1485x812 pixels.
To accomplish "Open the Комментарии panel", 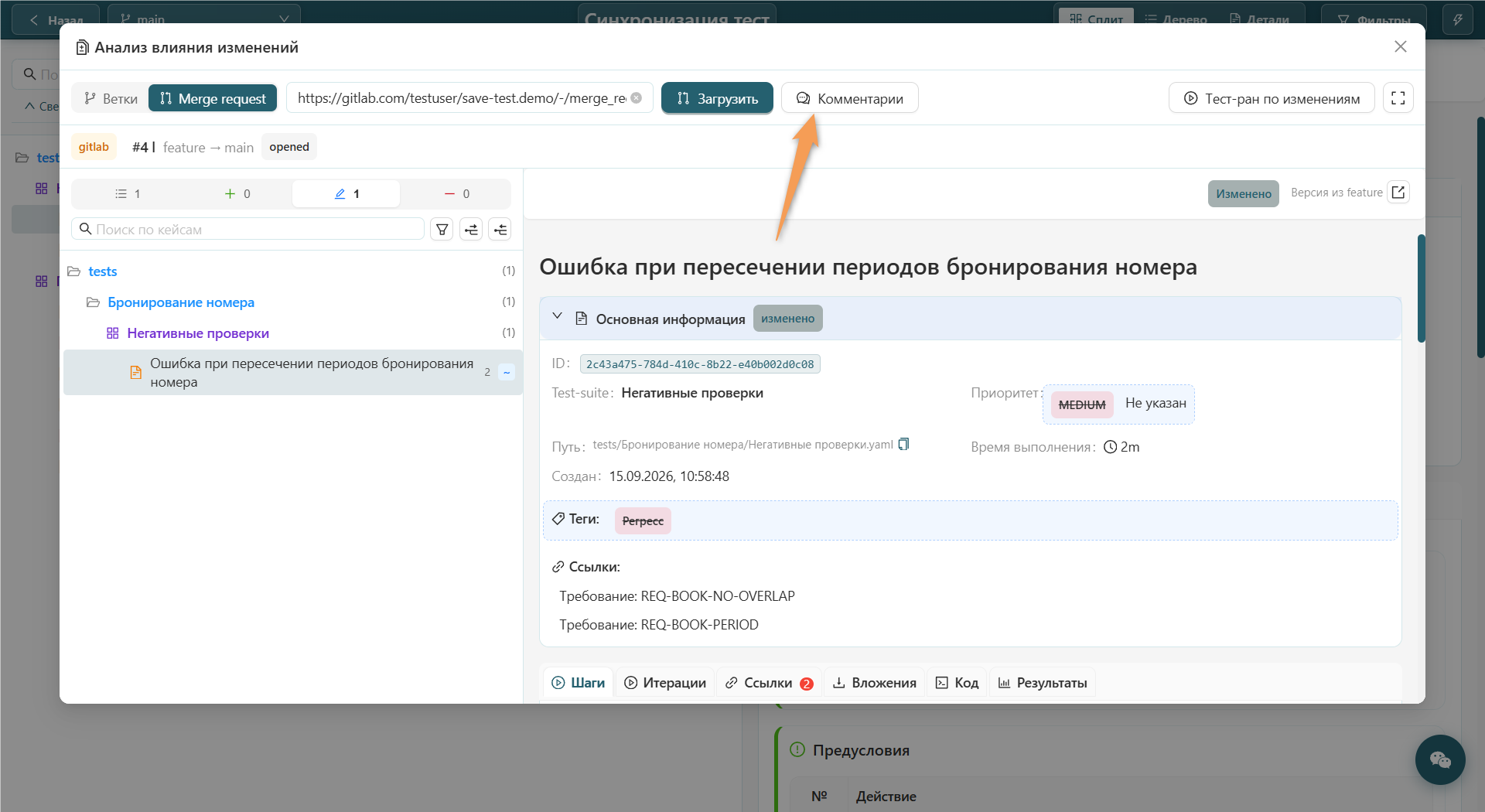I will [x=849, y=98].
